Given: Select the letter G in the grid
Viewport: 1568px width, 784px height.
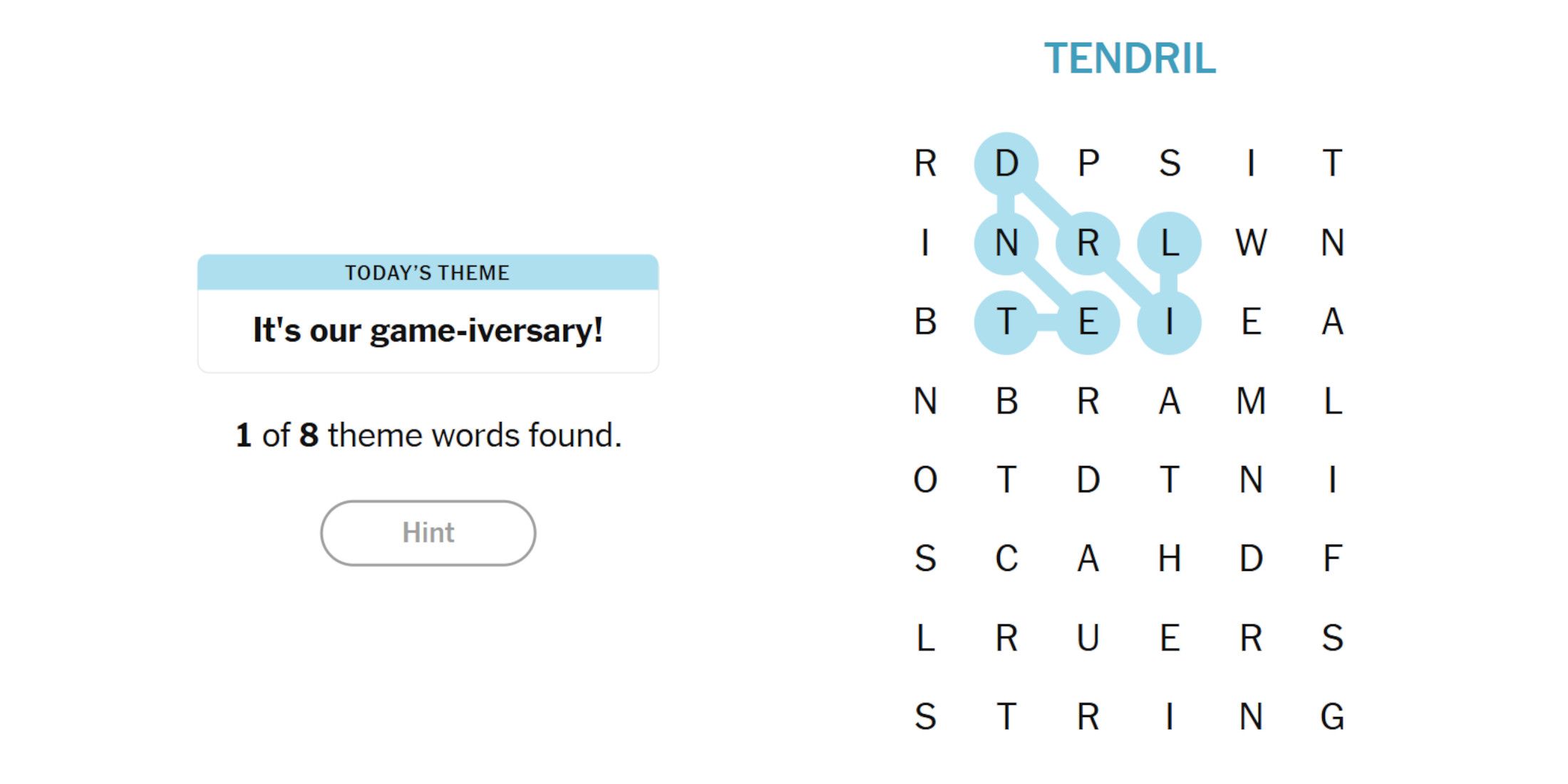Looking at the screenshot, I should click(x=1332, y=717).
